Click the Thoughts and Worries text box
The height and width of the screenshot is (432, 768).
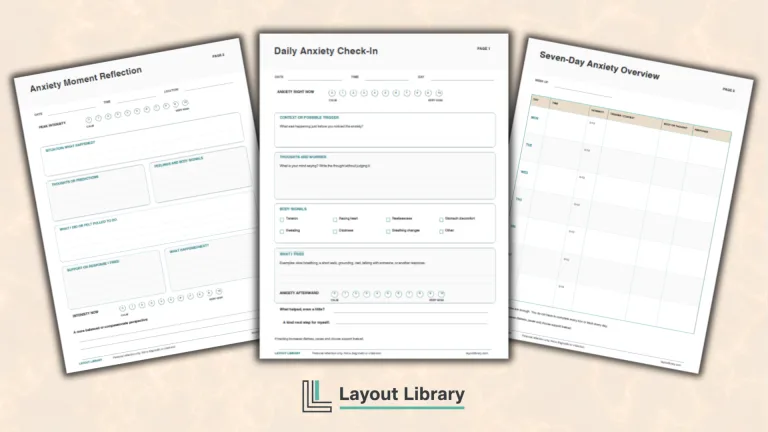(385, 176)
